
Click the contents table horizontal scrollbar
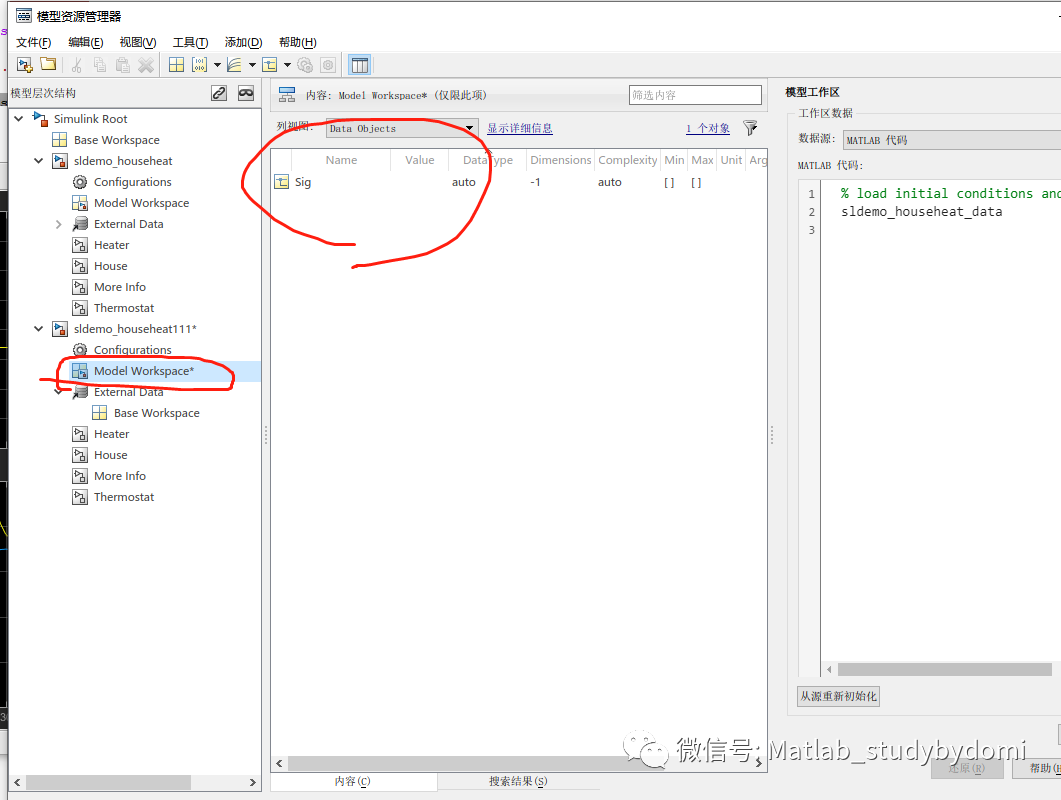tap(518, 763)
